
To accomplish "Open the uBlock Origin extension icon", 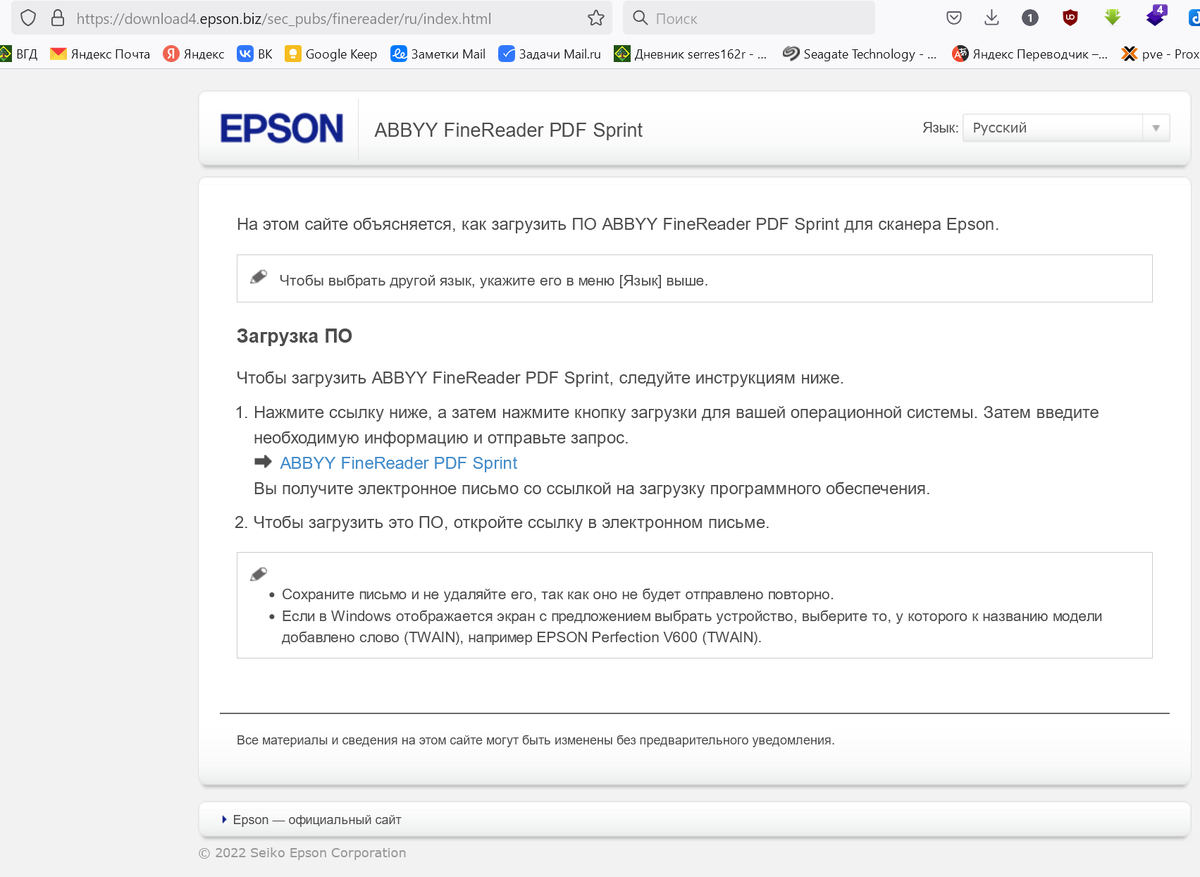I will pyautogui.click(x=1070, y=18).
